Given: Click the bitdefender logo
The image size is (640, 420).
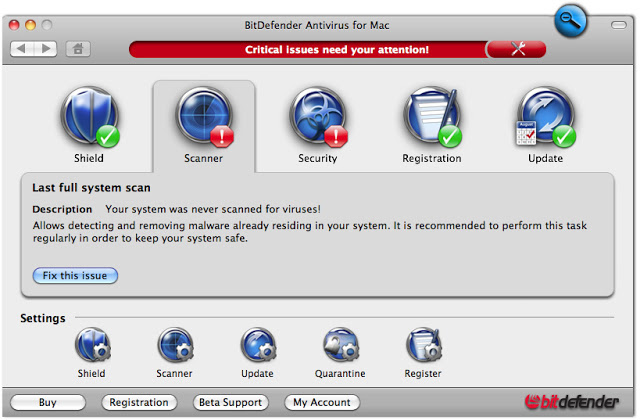Looking at the screenshot, I should [x=571, y=402].
